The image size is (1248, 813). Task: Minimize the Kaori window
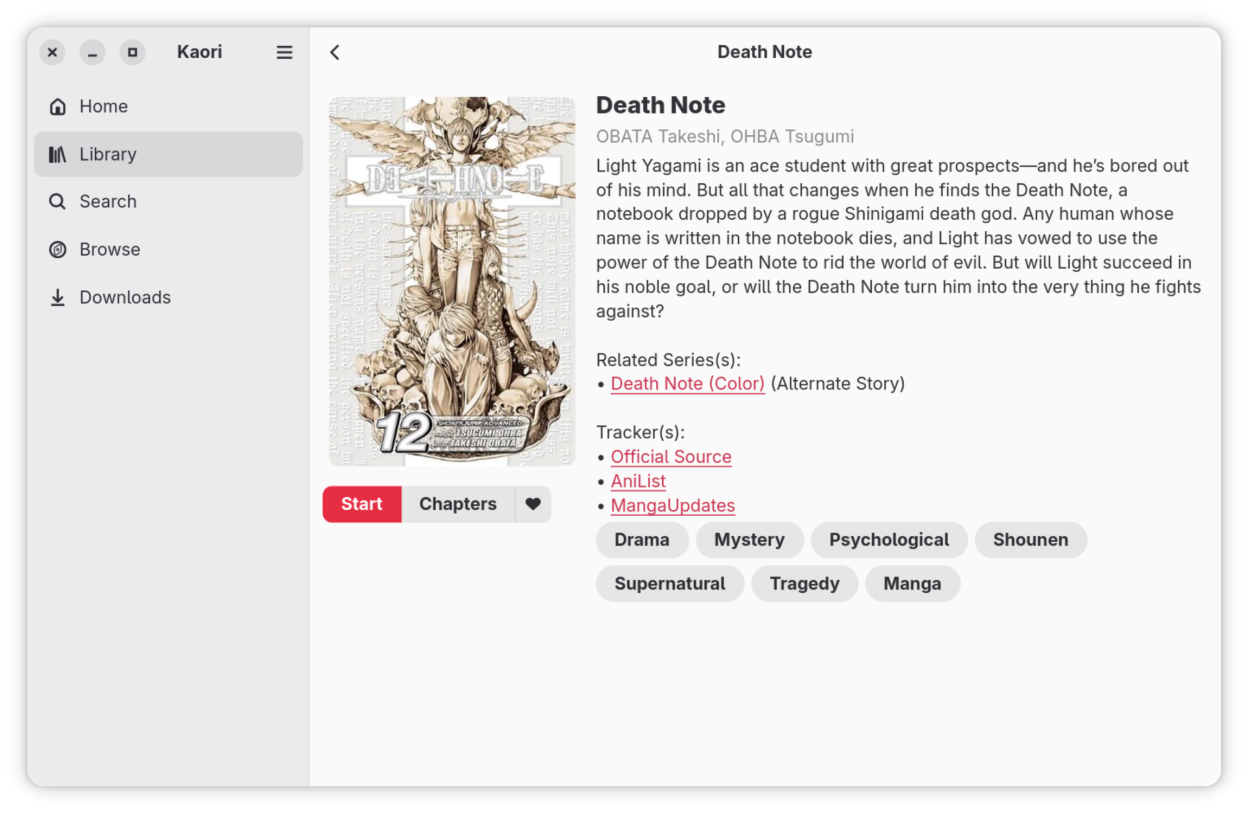click(93, 52)
